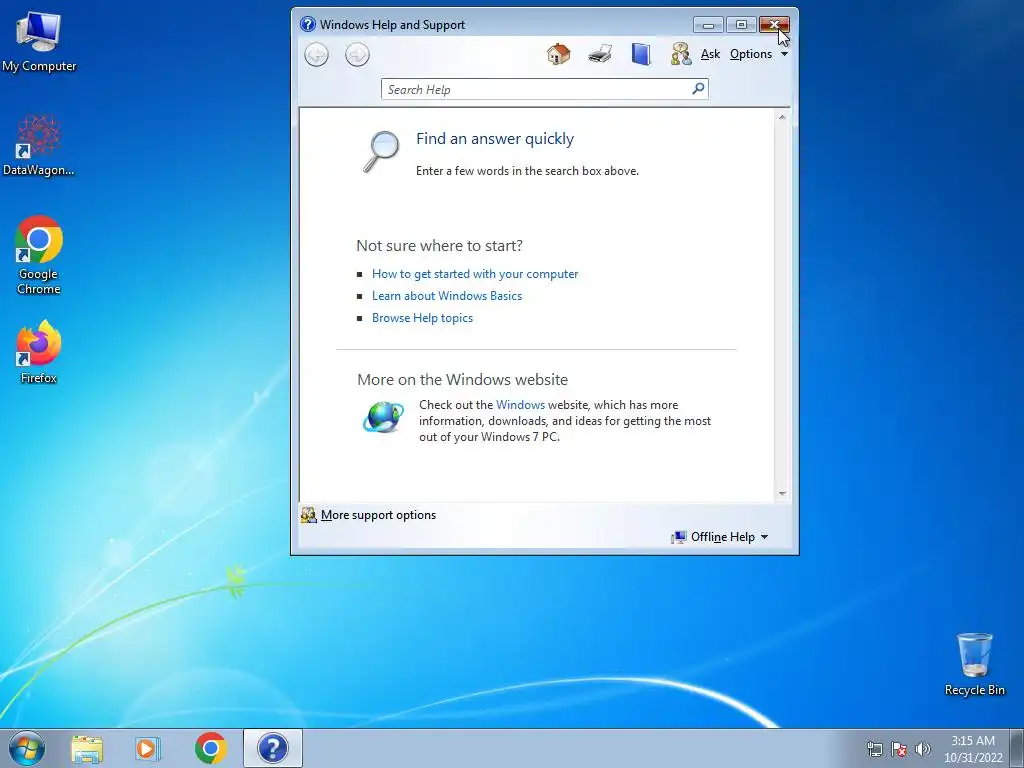
Task: Select the Recycle Bin icon
Action: [974, 664]
